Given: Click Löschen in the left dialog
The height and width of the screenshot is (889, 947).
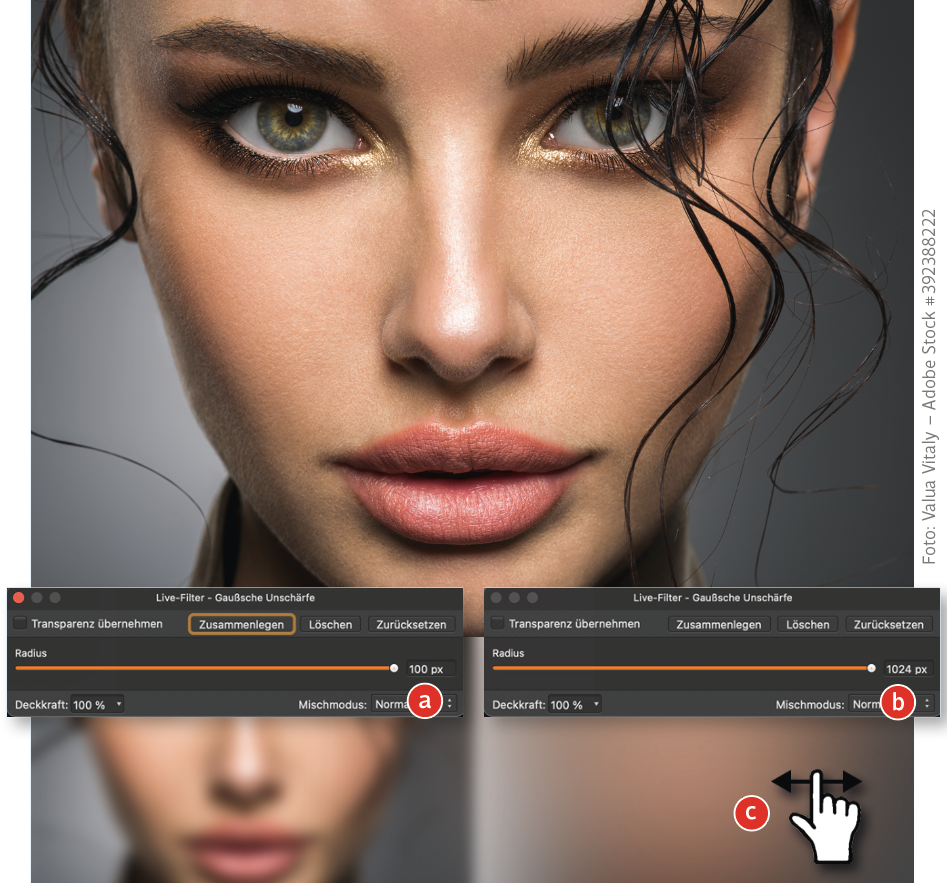Looking at the screenshot, I should click(x=330, y=624).
